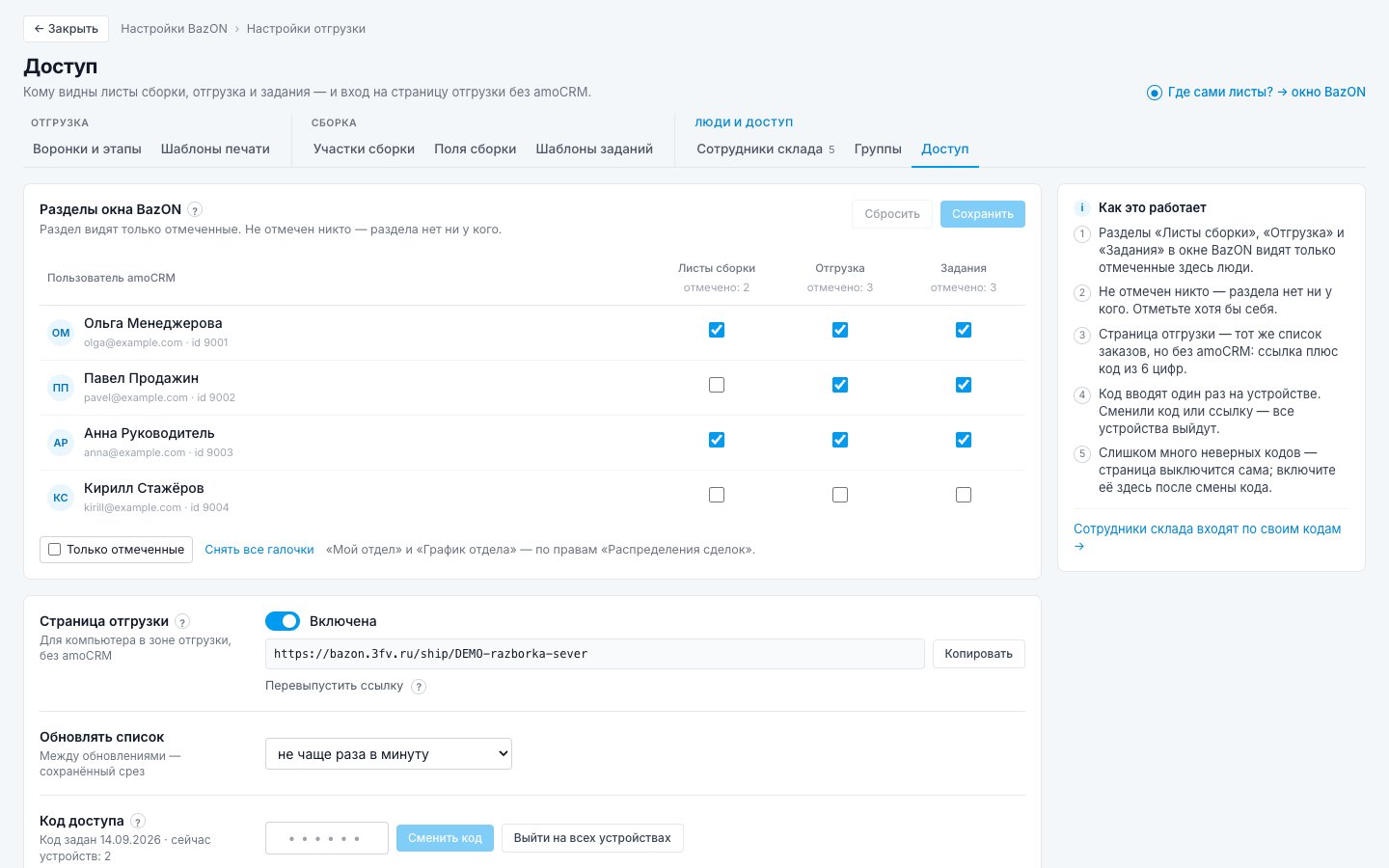This screenshot has width=1389, height=868.
Task: Open help icon next to Код доступа
Action: [x=138, y=822]
